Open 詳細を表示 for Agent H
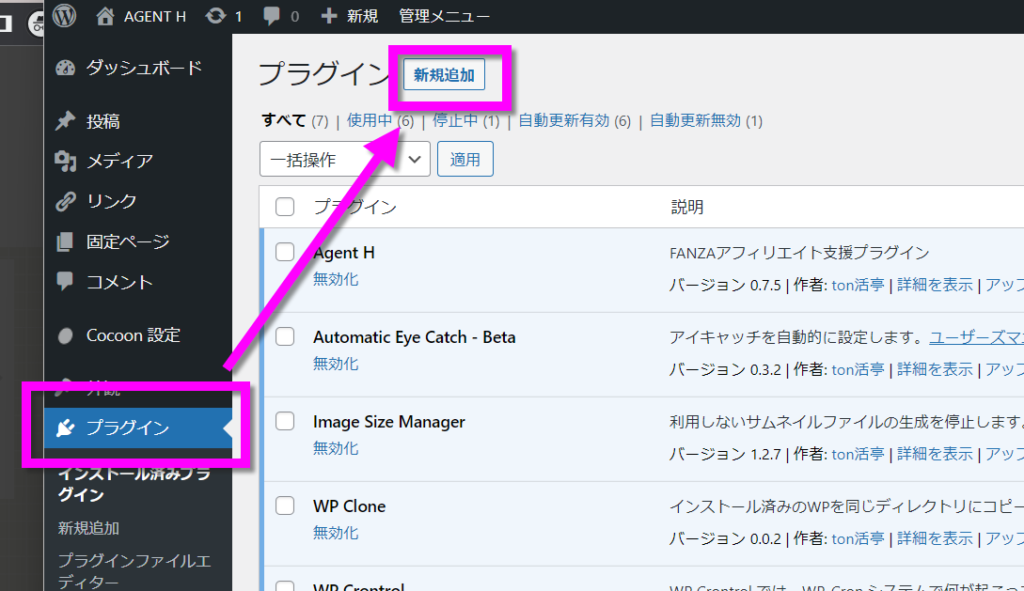Screen dimensions: 1024x591 click(x=935, y=285)
